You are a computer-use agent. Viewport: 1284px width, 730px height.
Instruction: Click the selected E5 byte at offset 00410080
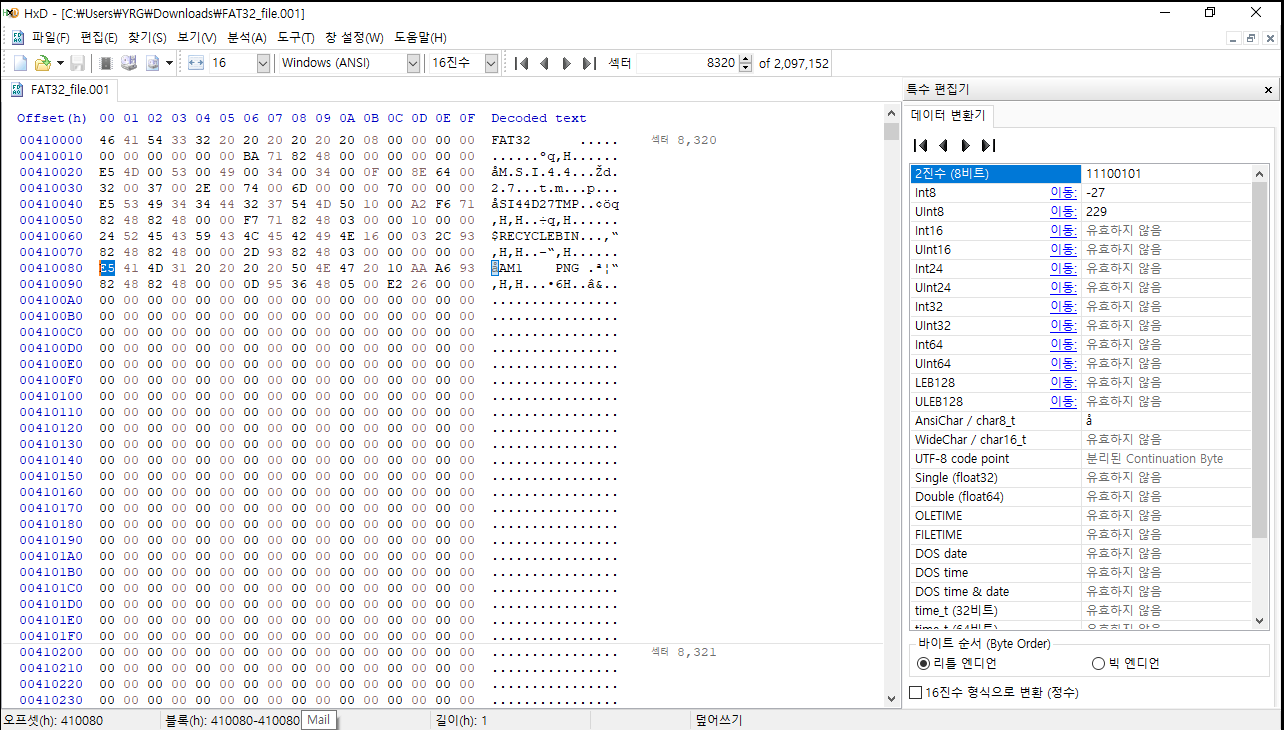tap(107, 268)
